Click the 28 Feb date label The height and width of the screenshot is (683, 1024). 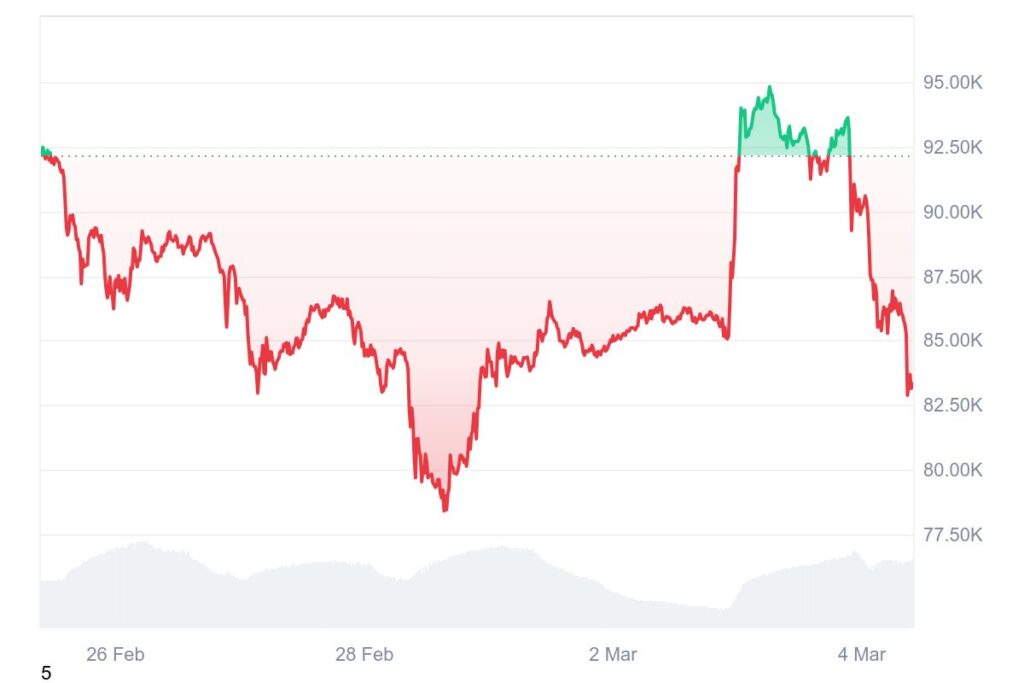(x=364, y=655)
